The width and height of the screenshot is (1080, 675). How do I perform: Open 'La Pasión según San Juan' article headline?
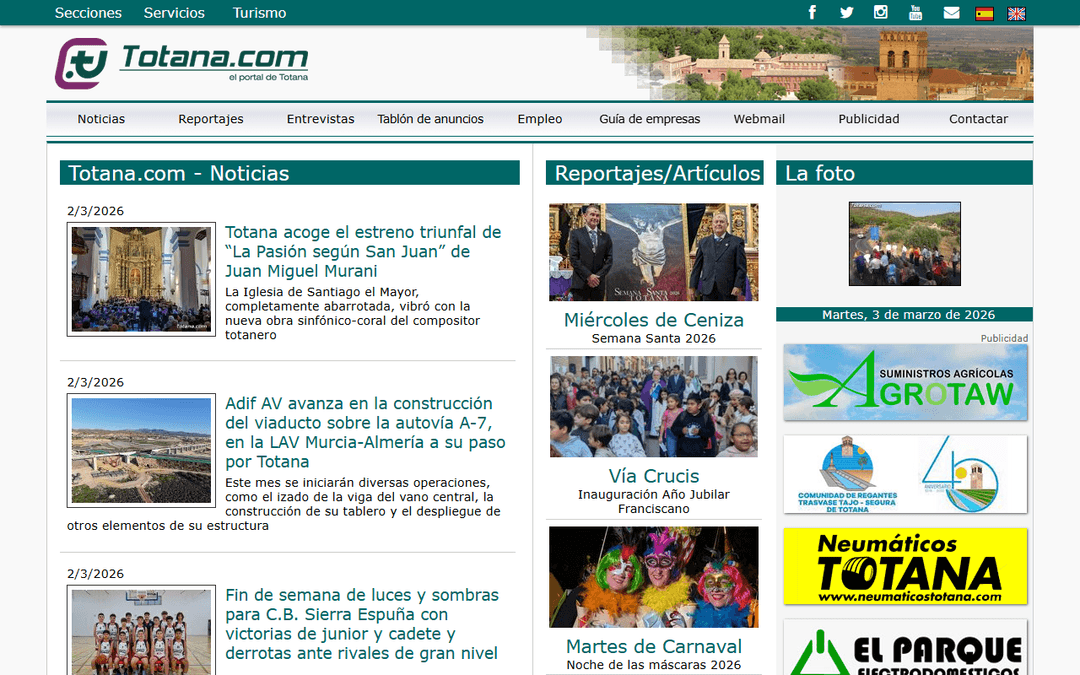click(x=363, y=251)
